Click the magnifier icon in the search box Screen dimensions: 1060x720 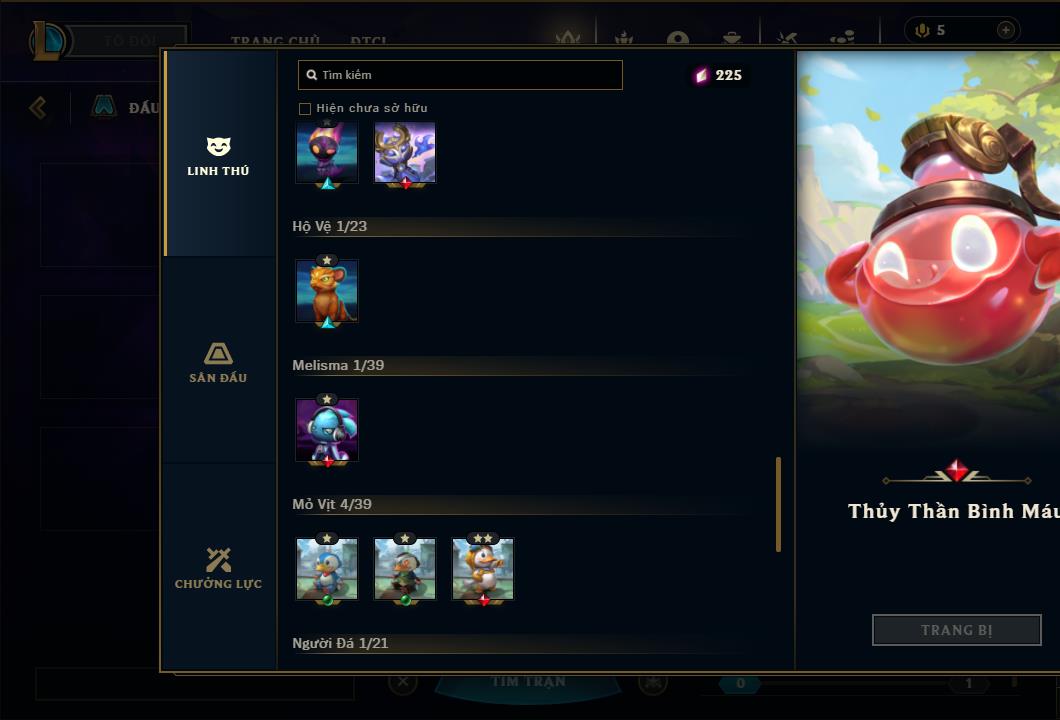point(312,75)
